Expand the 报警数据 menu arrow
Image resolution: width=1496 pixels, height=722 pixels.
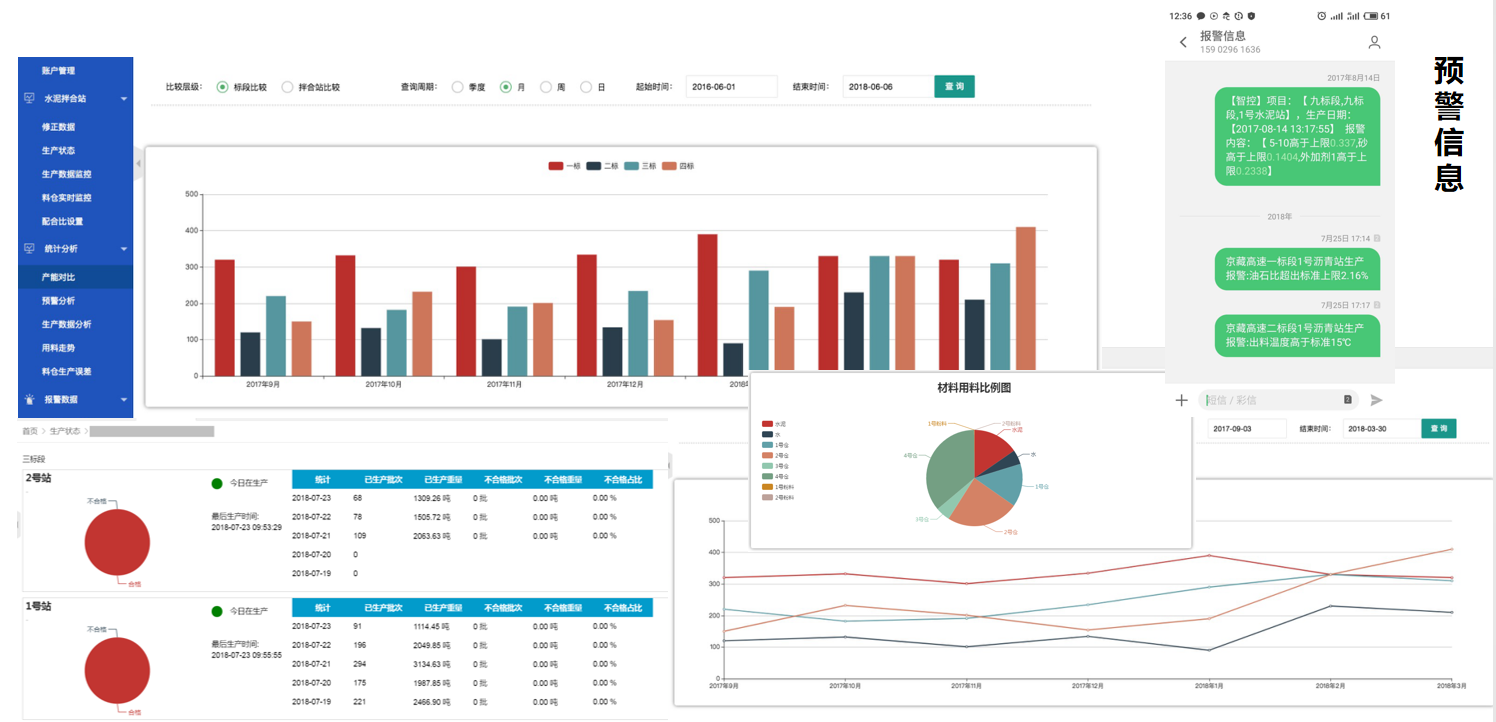pyautogui.click(x=124, y=399)
